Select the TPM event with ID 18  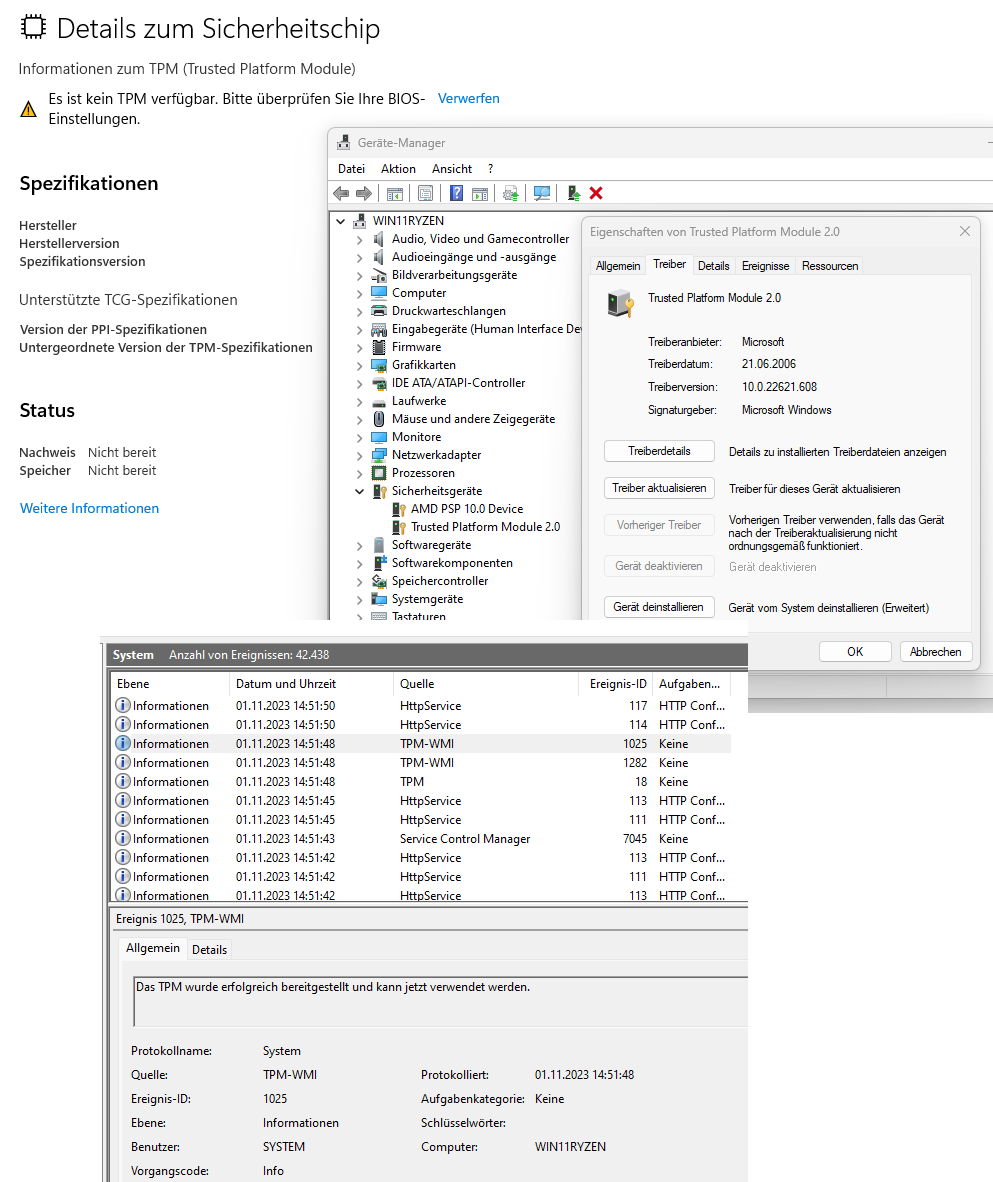click(421, 782)
